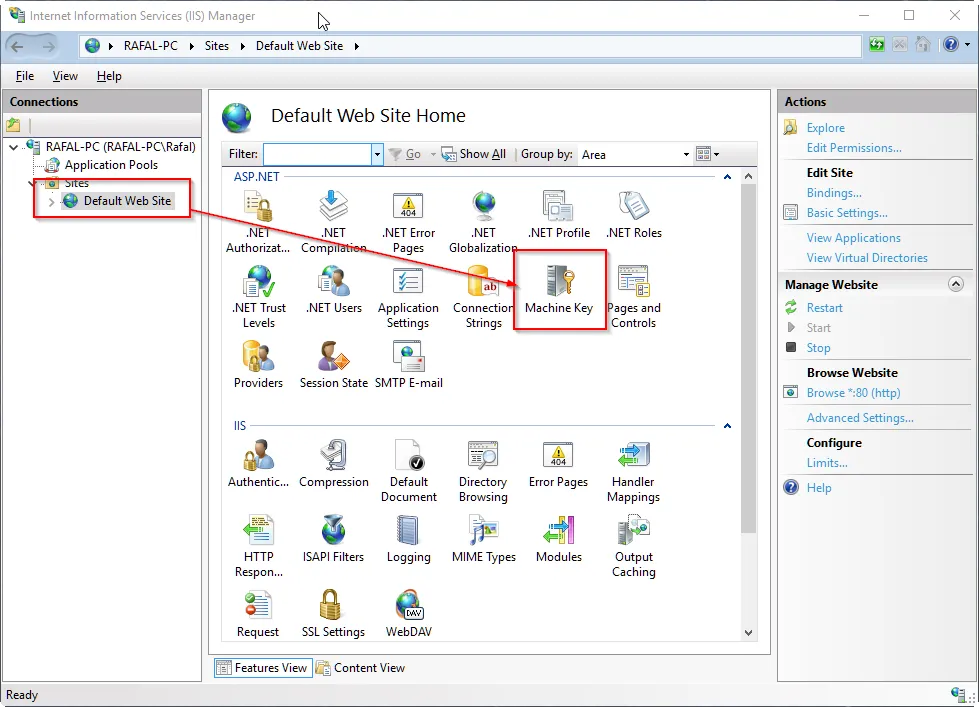Select Application Pools in the tree
Viewport: 979px width, 707px height.
[x=111, y=165]
